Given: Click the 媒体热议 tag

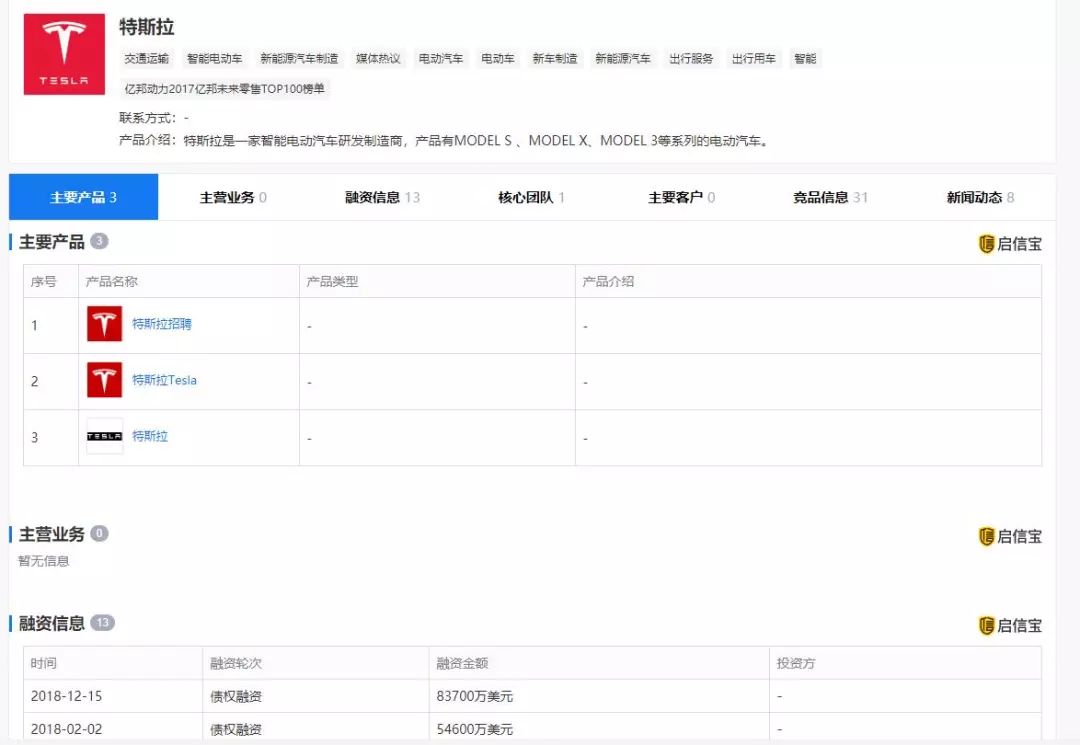Looking at the screenshot, I should pos(378,59).
